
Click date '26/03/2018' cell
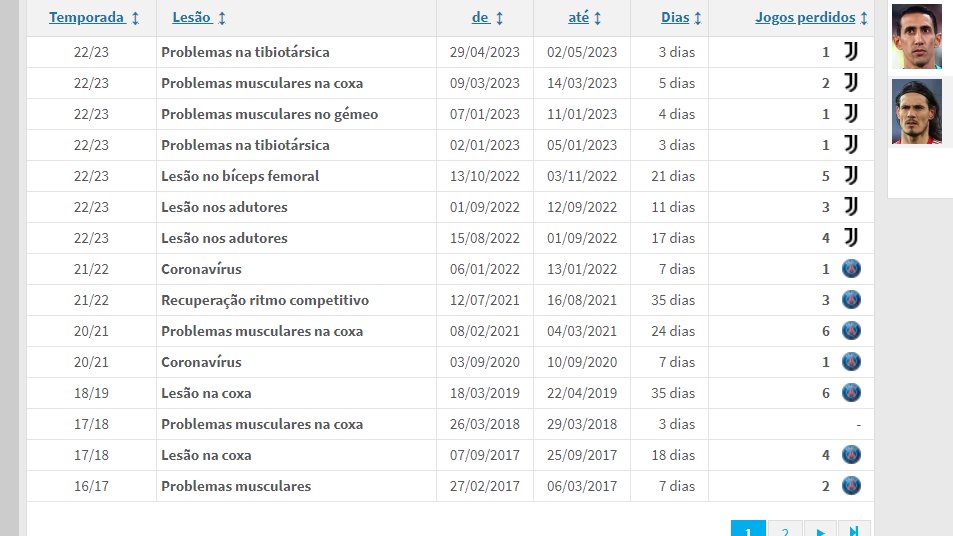[x=484, y=424]
